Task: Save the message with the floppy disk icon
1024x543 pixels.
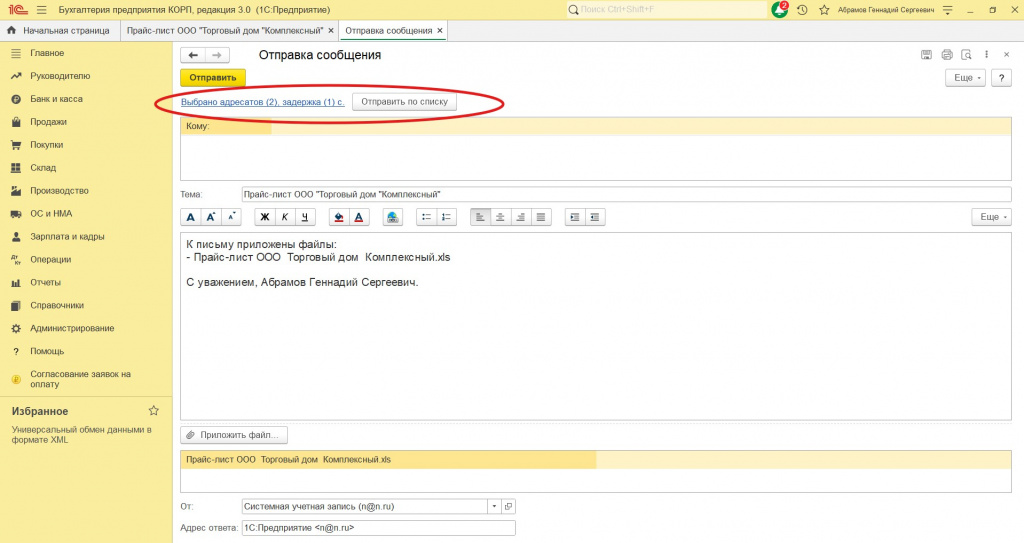Action: [x=926, y=55]
